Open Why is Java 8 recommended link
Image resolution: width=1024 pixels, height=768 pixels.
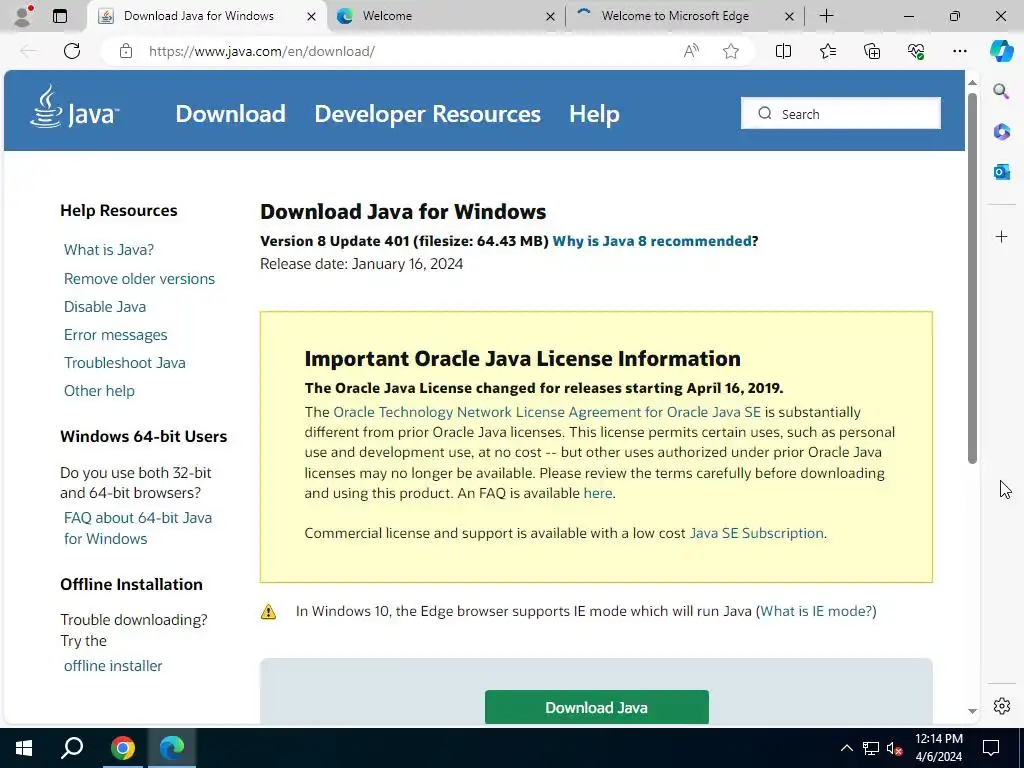(x=652, y=241)
